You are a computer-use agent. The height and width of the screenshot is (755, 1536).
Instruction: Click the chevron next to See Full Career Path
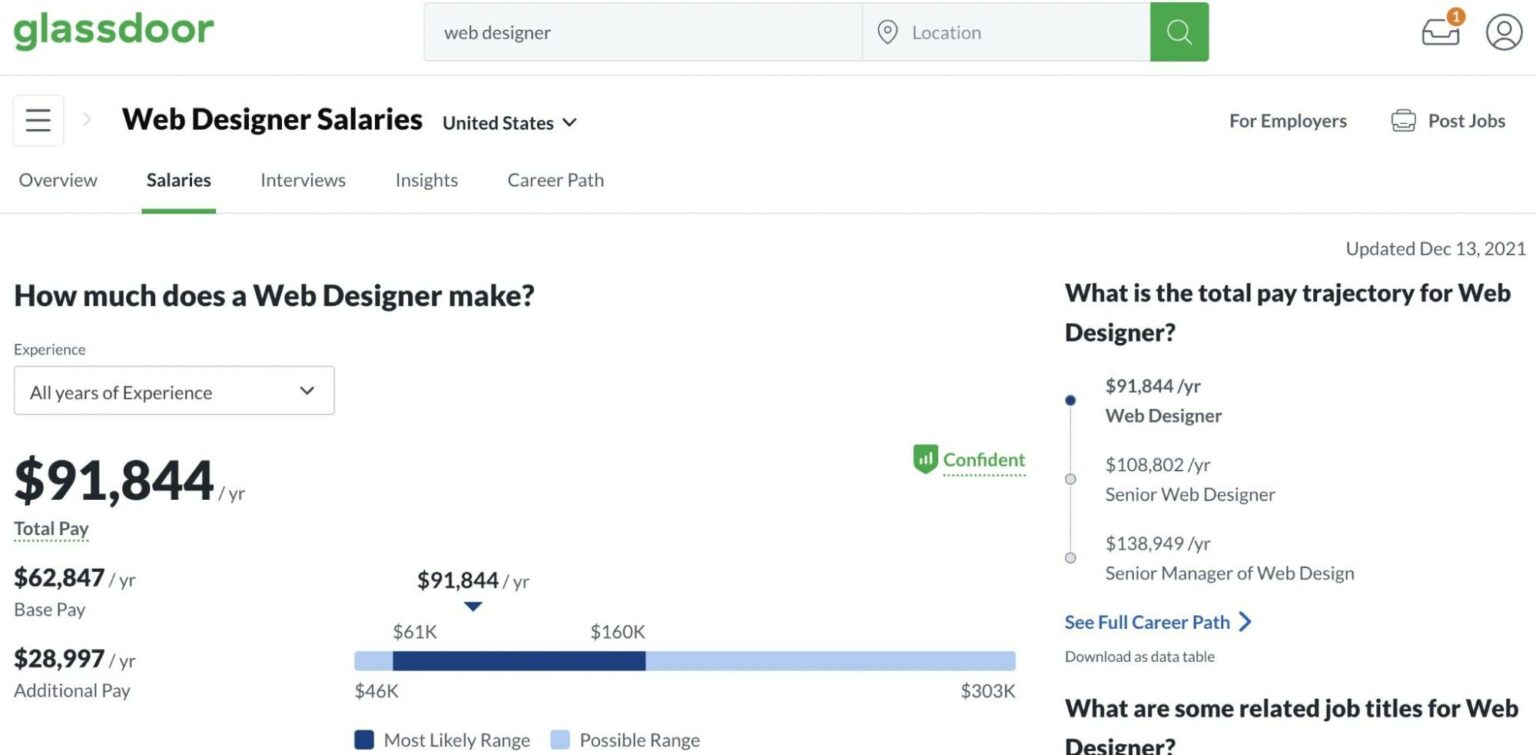tap(1245, 622)
